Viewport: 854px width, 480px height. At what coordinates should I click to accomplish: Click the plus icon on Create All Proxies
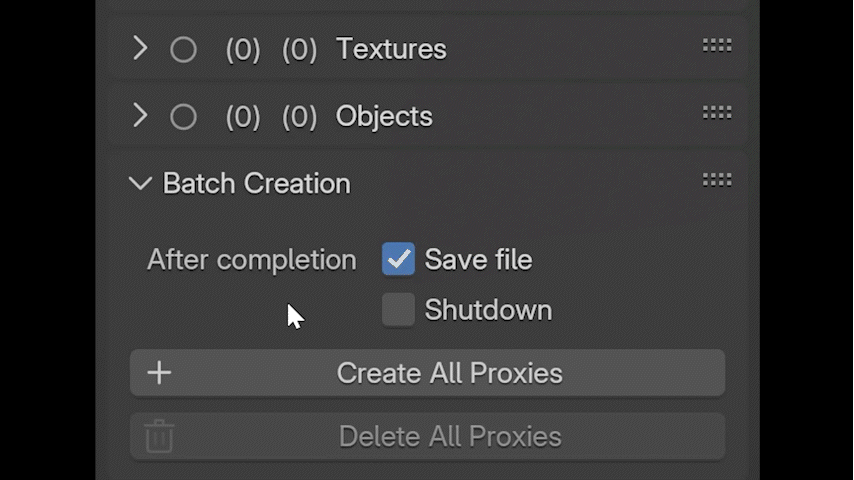pyautogui.click(x=160, y=373)
